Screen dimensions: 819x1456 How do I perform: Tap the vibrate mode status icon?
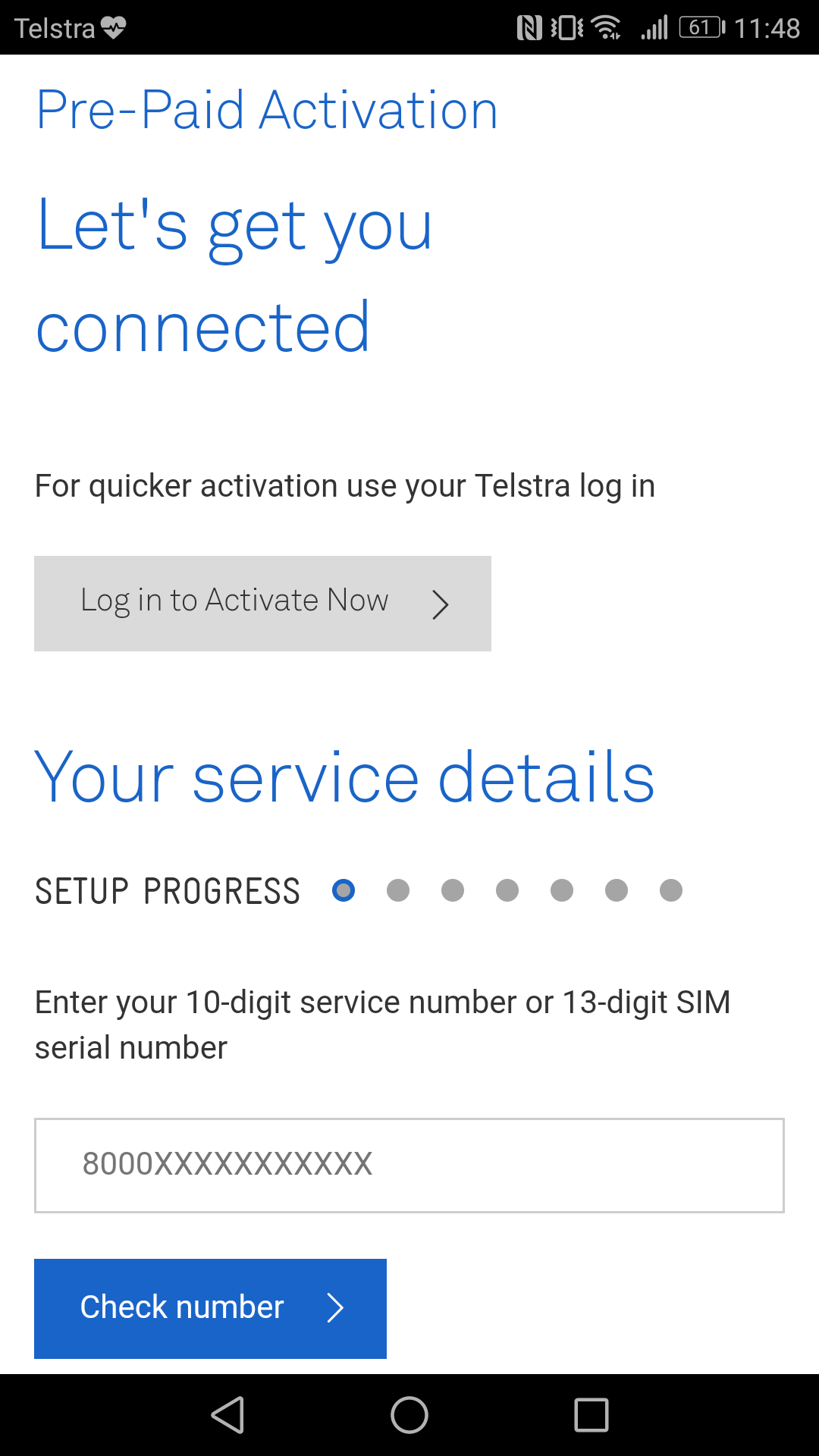pyautogui.click(x=567, y=28)
